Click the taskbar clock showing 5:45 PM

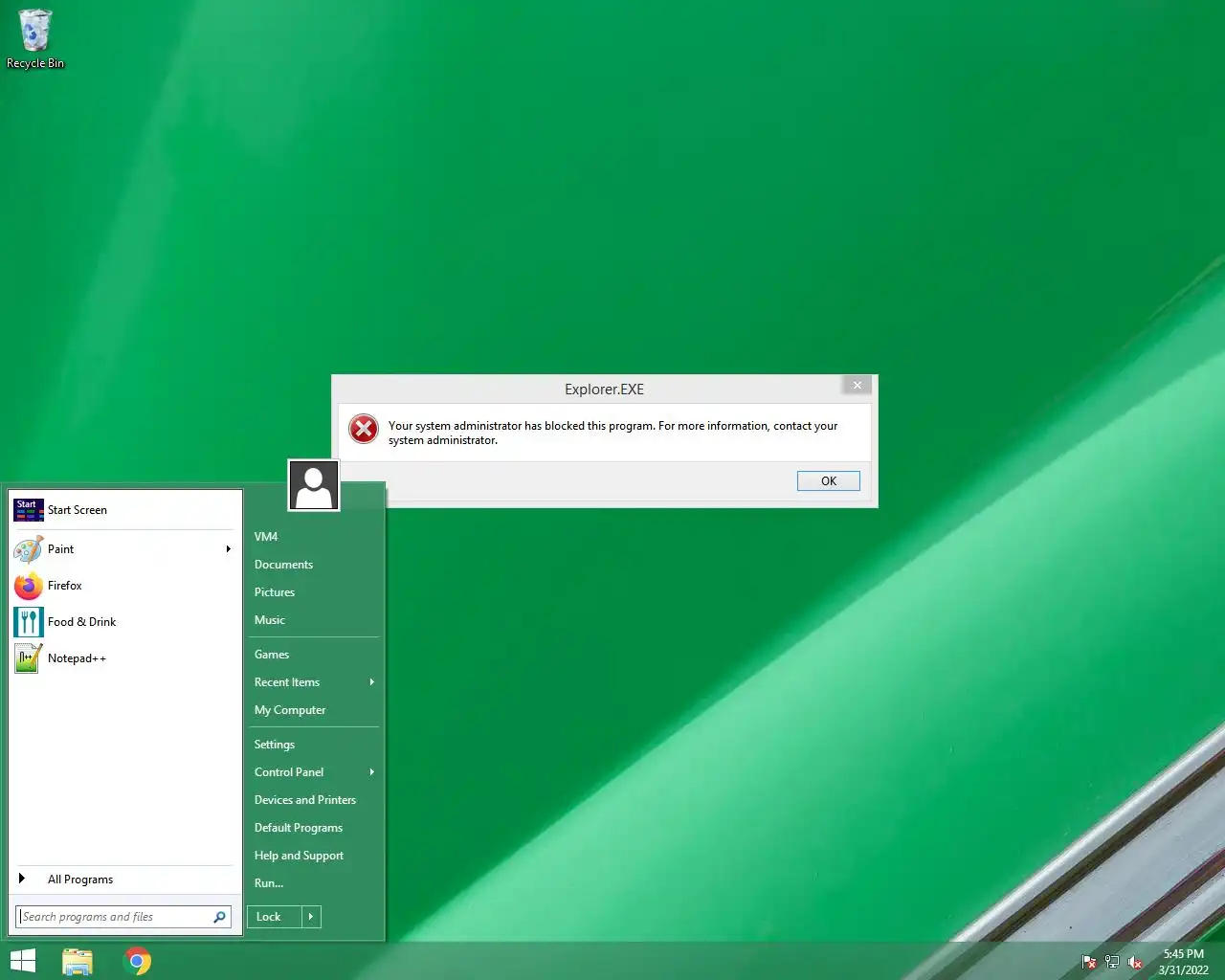click(x=1183, y=954)
